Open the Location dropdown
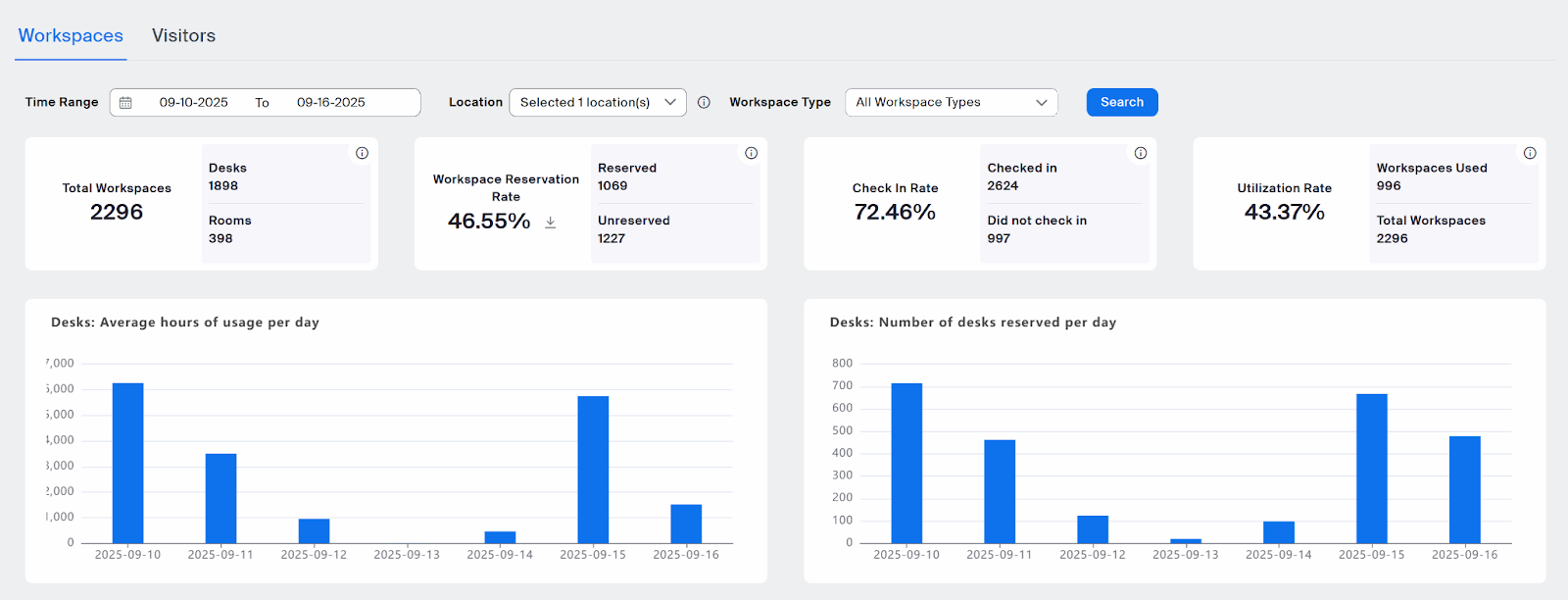 pos(597,102)
